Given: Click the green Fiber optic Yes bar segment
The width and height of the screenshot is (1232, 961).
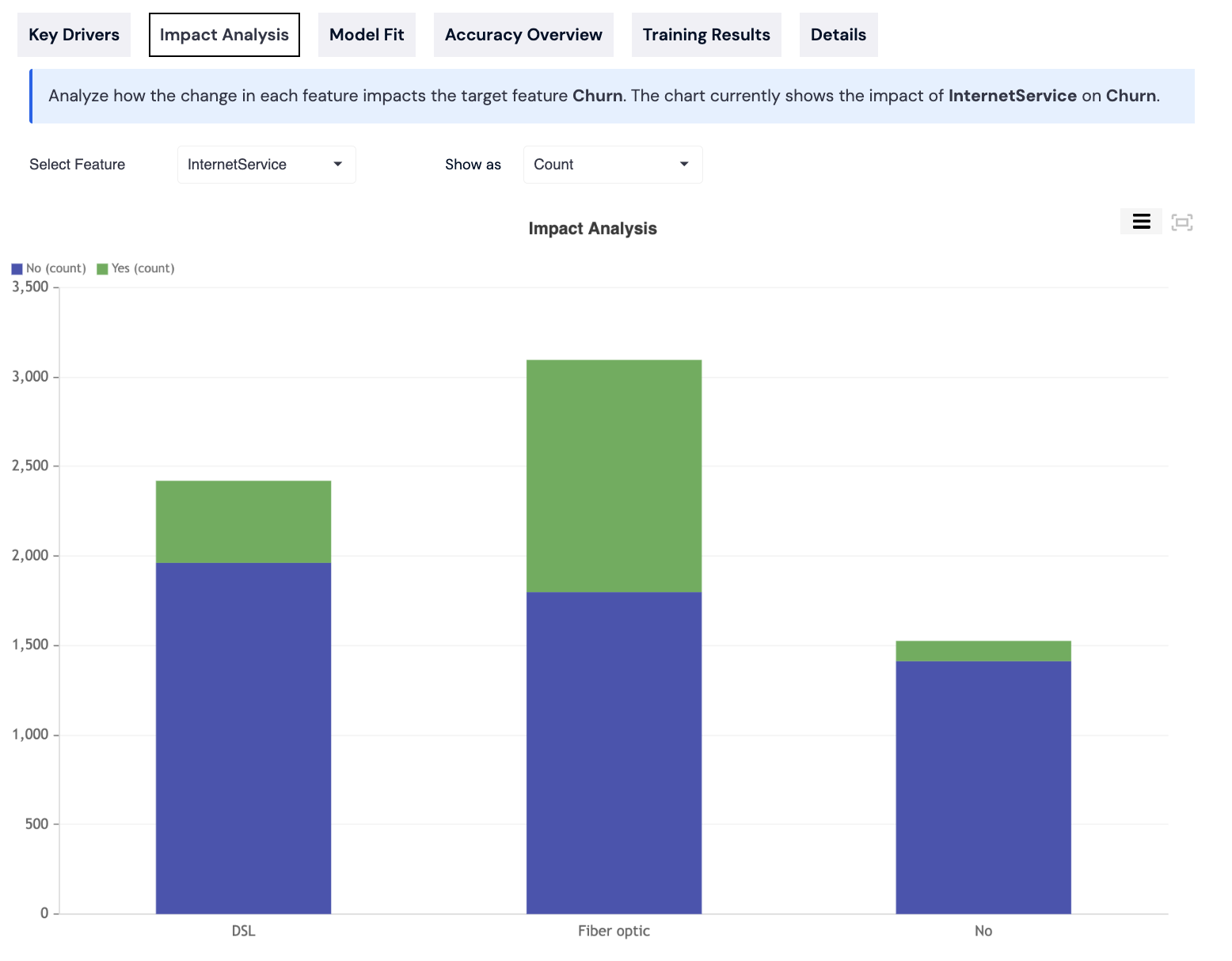Looking at the screenshot, I should (614, 475).
